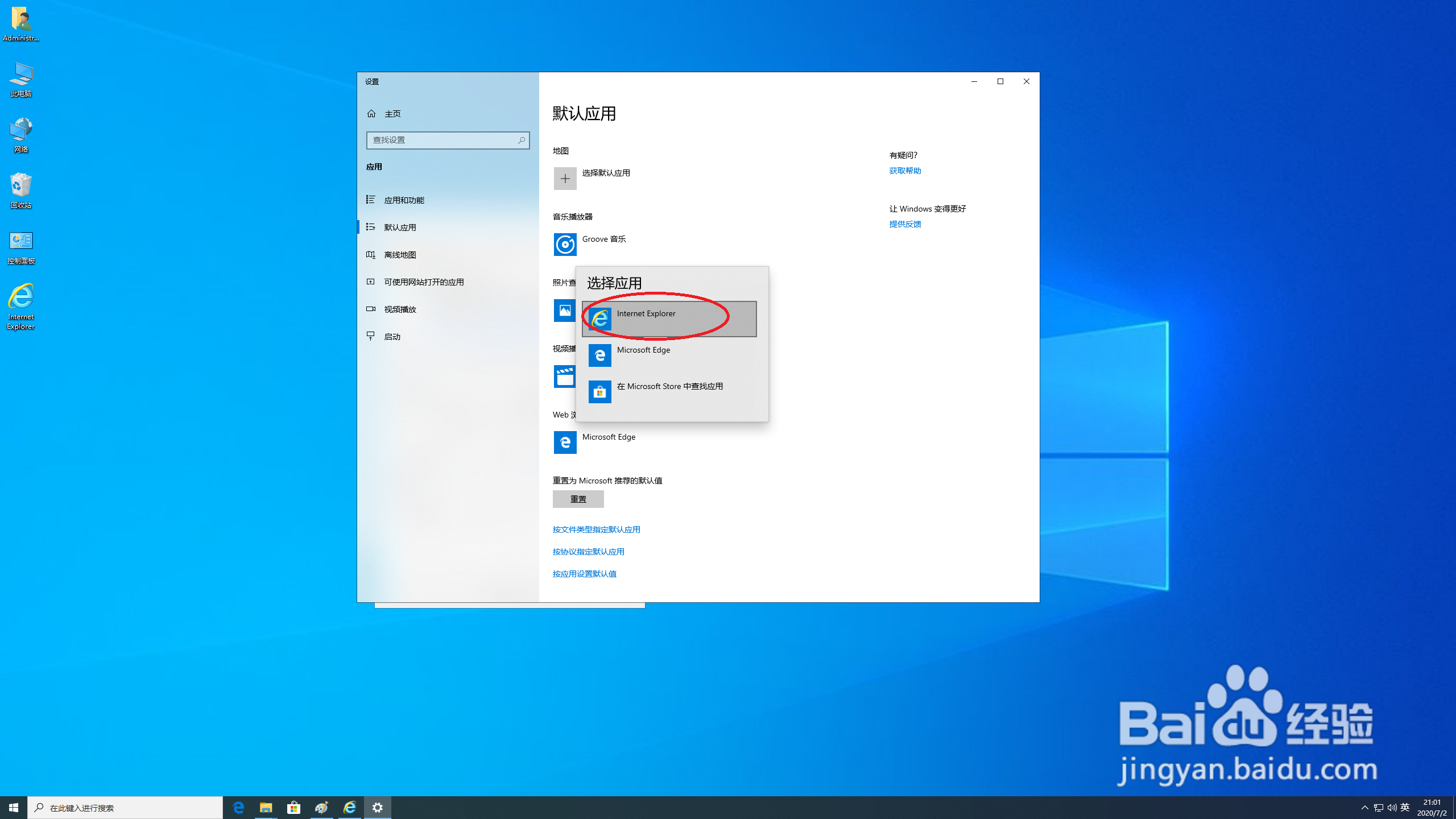Open Microsoft Edge from the taskbar
The width and height of the screenshot is (1456, 819).
pos(238,807)
